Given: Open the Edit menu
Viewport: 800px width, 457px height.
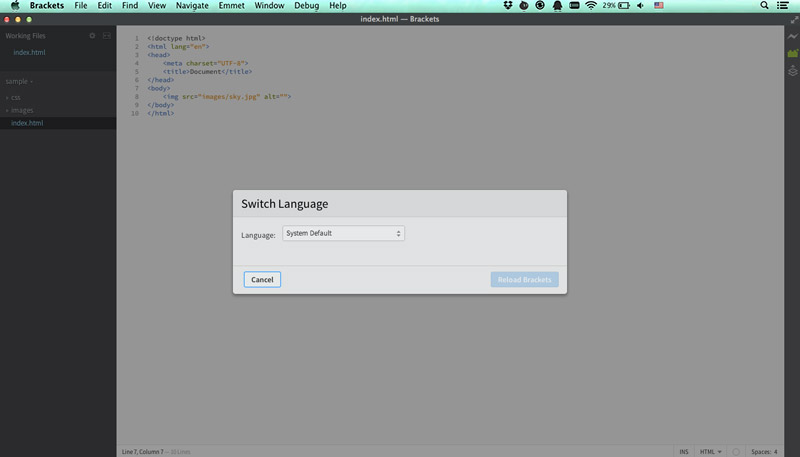Looking at the screenshot, I should click(x=105, y=6).
